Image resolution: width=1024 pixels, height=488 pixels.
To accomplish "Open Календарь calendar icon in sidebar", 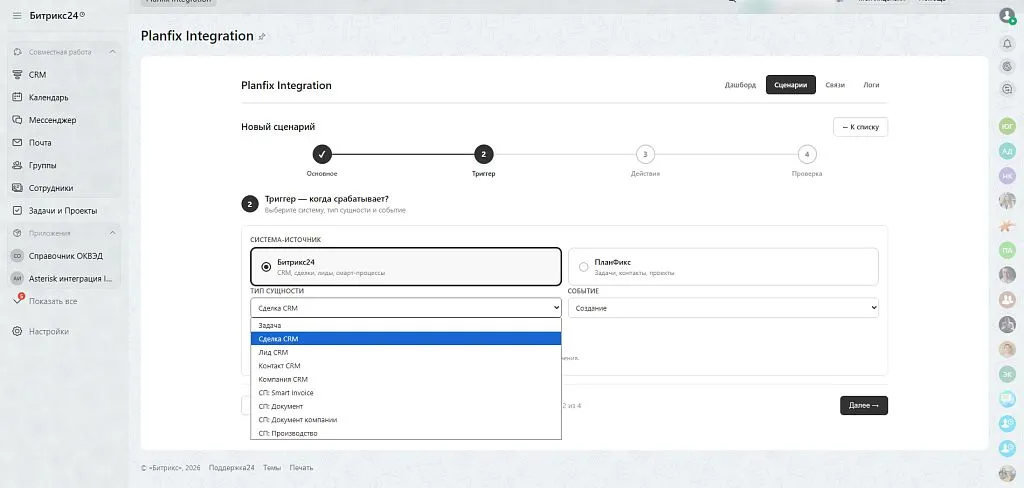I will click(18, 97).
